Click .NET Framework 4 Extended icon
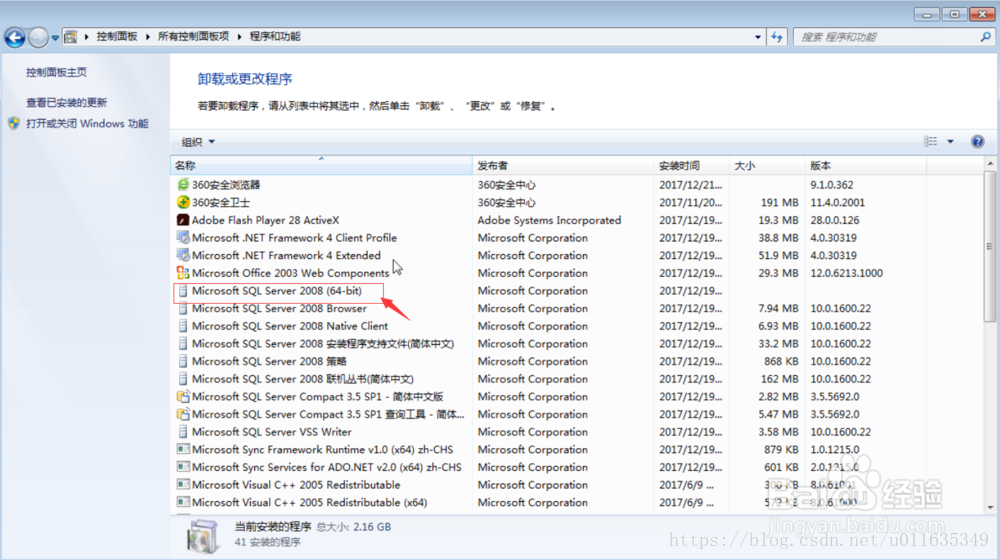The height and width of the screenshot is (560, 1000). click(183, 255)
